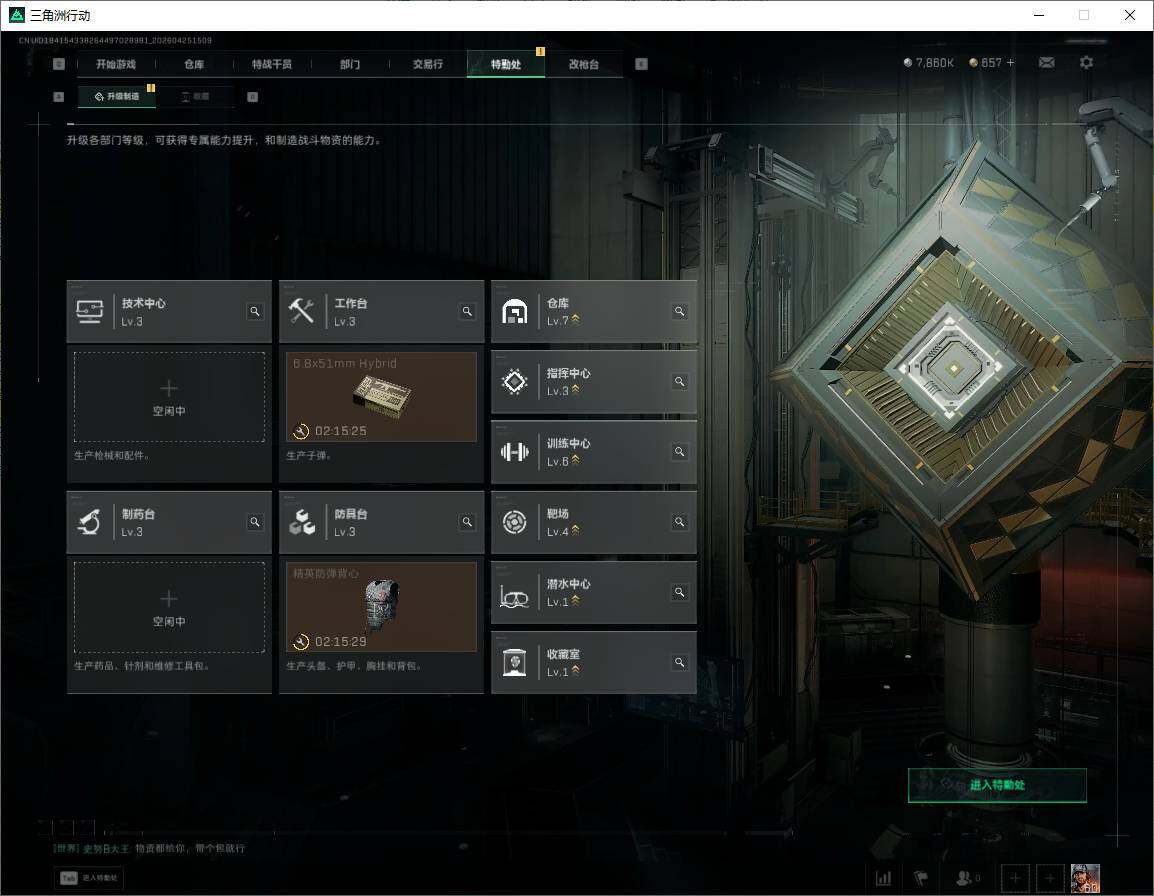Select the sub-tab next to 升级制造
Viewport: 1154px width, 896px height.
pyautogui.click(x=196, y=96)
